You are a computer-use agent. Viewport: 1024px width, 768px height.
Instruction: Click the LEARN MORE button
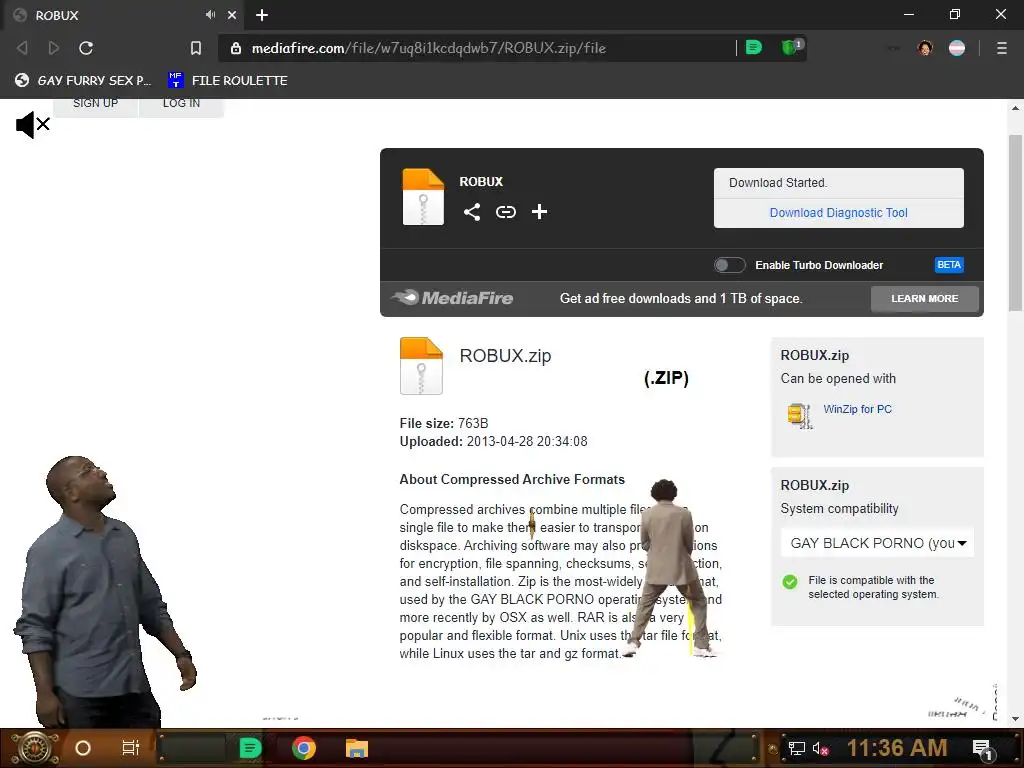(925, 298)
